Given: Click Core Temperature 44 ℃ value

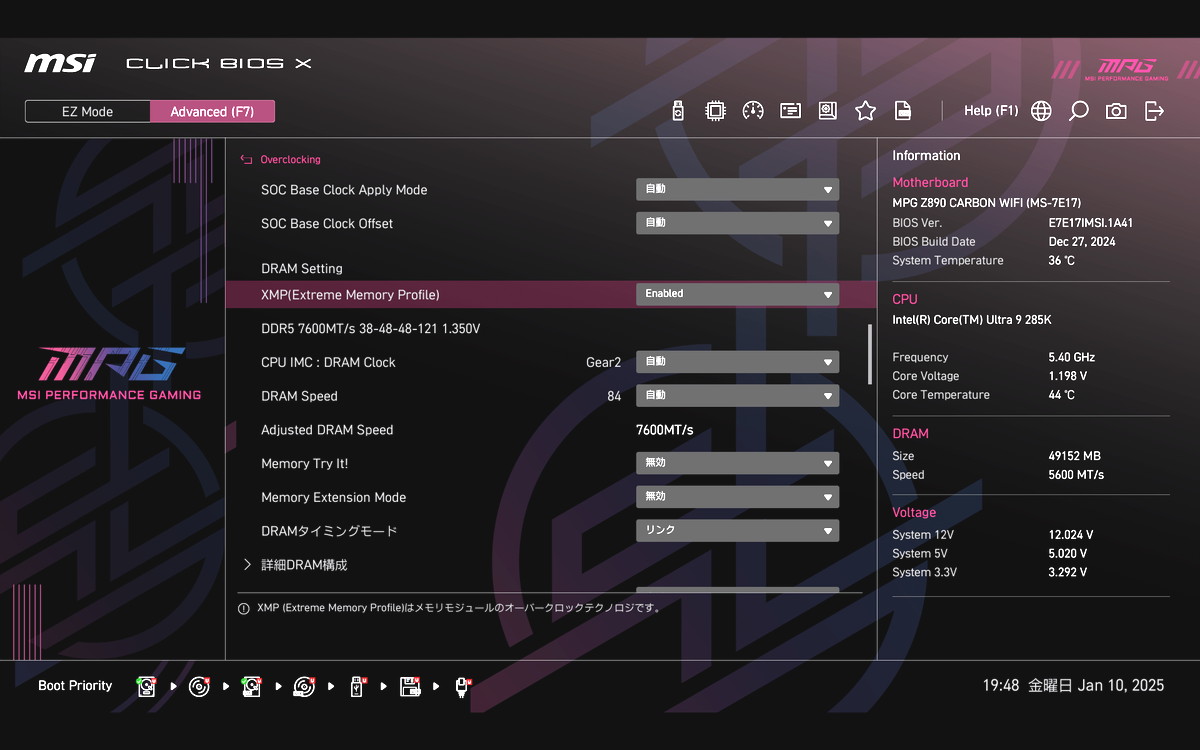Looking at the screenshot, I should click(1062, 395).
